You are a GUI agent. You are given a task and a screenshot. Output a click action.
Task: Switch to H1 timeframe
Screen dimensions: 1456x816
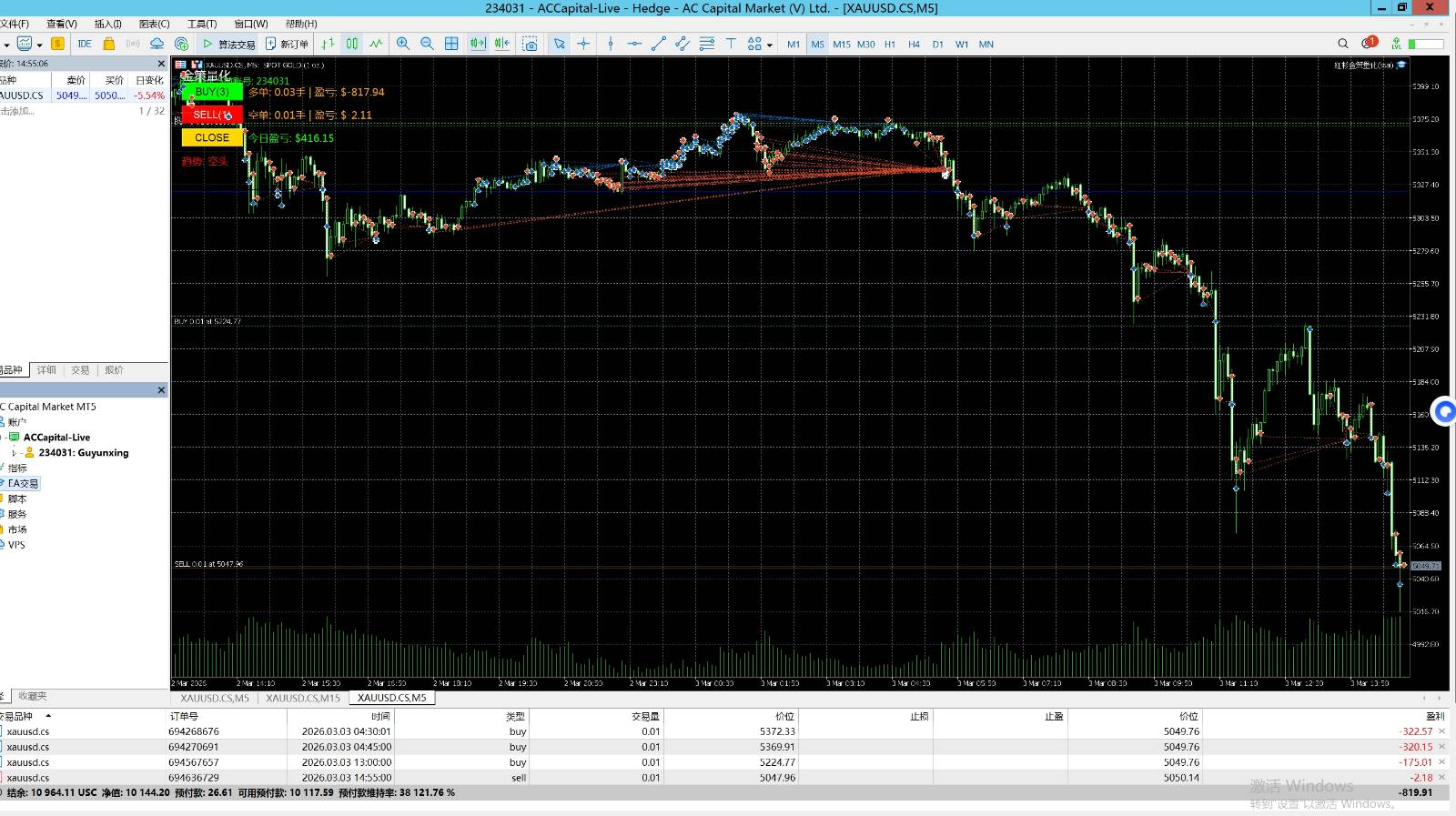(x=890, y=44)
